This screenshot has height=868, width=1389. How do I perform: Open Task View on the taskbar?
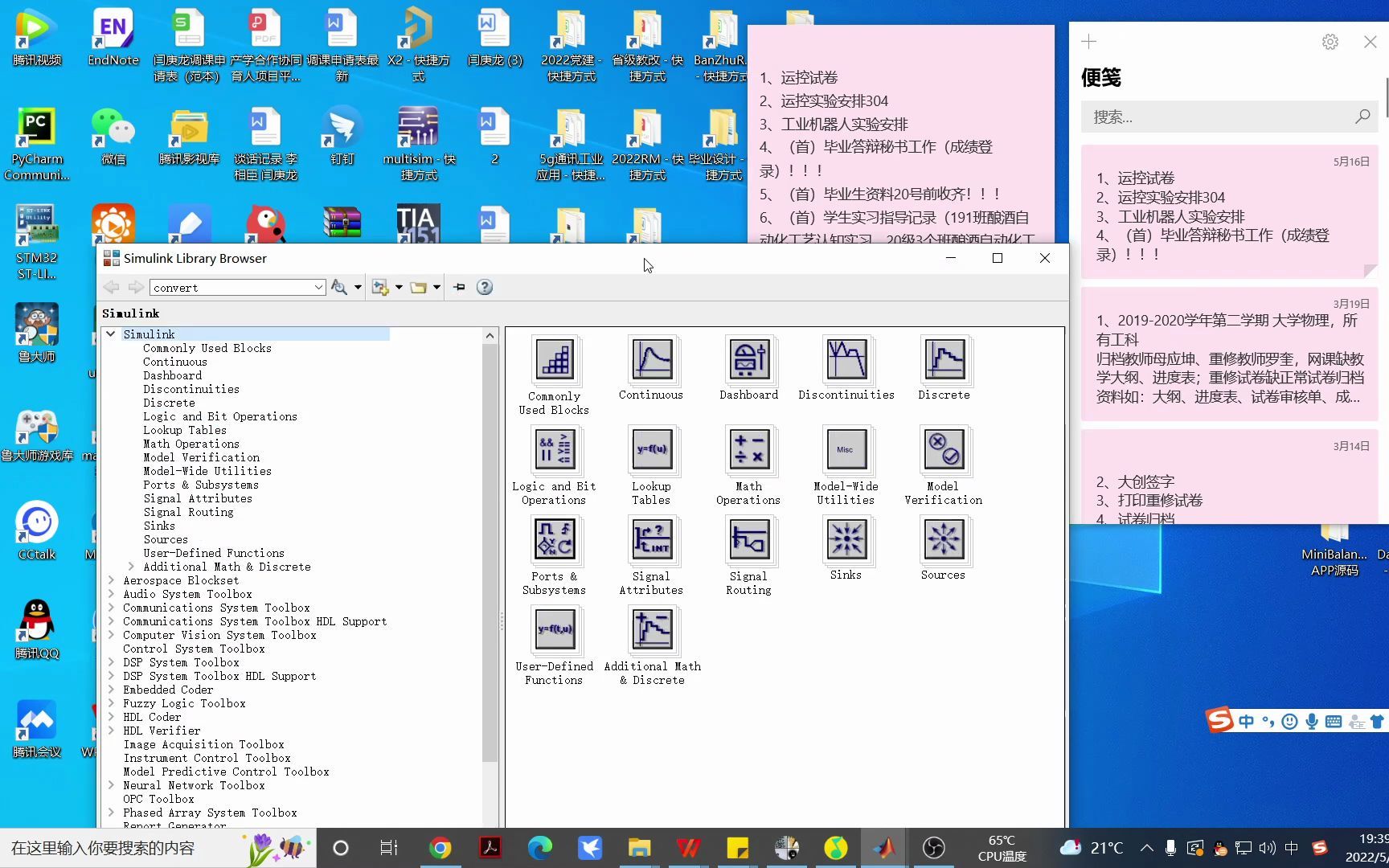click(x=389, y=848)
